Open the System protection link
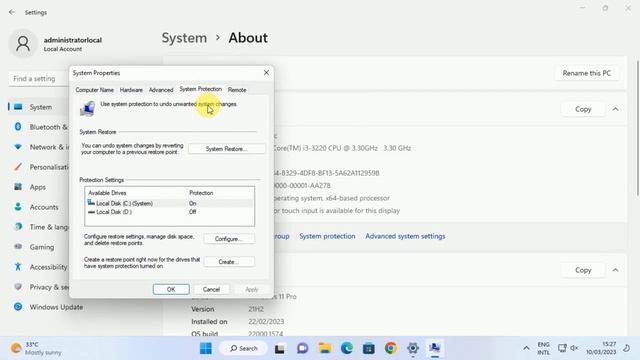The image size is (640, 360). point(327,236)
